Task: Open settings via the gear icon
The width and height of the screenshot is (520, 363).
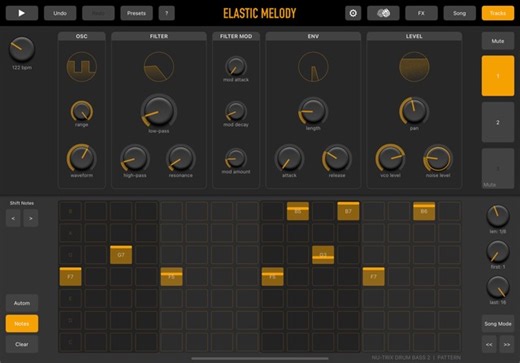Action: coord(353,13)
